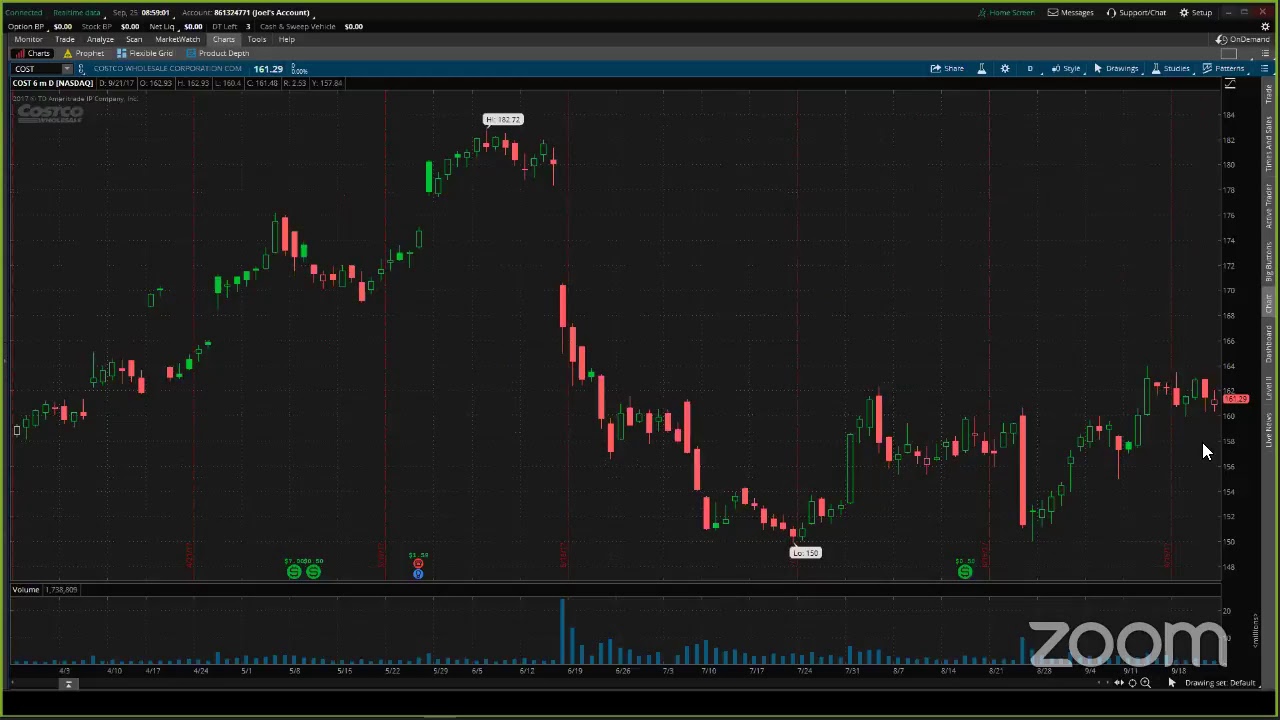The height and width of the screenshot is (720, 1280).
Task: Click the 161.29 last price value
Action: (x=268, y=69)
